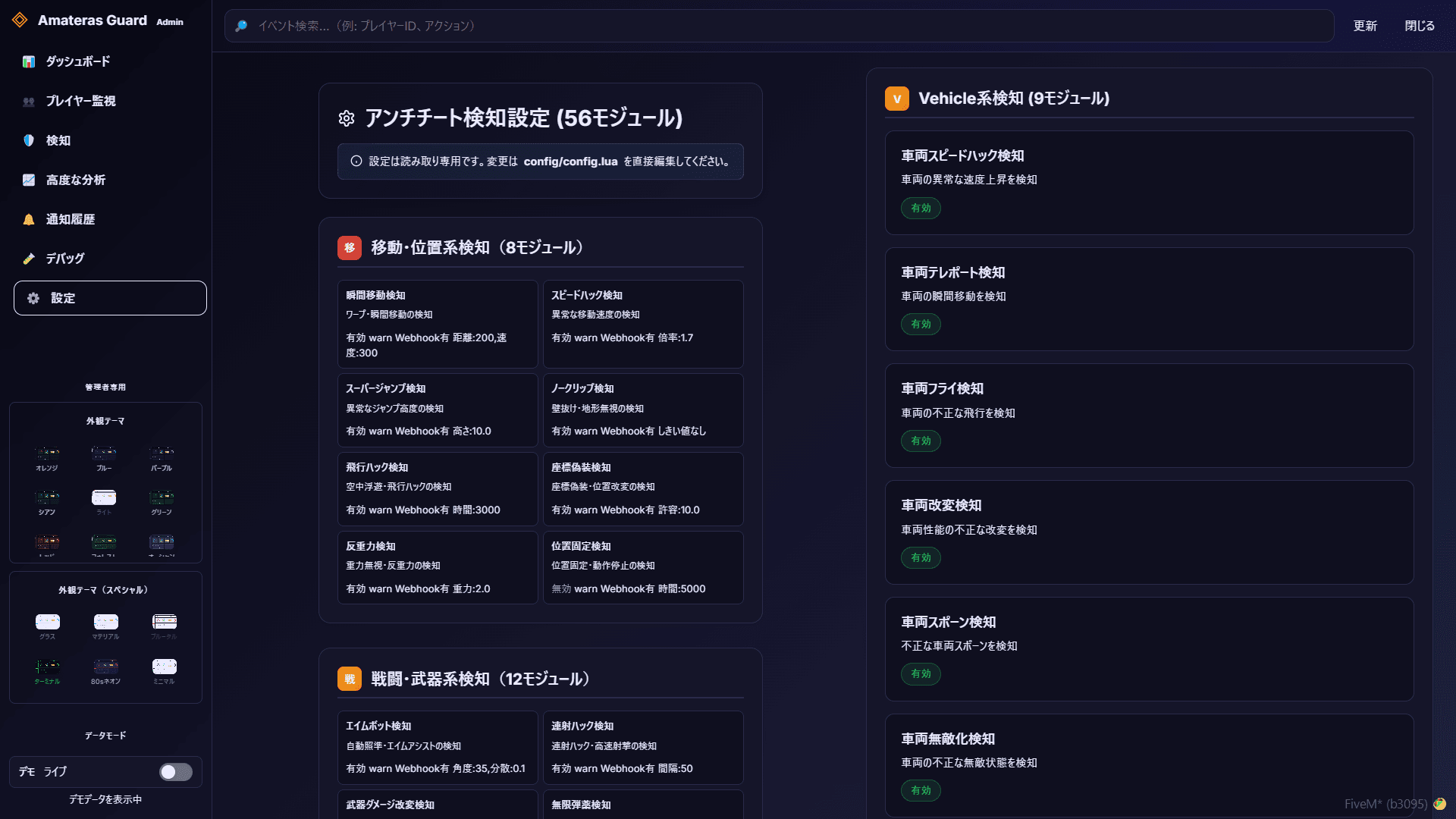The width and height of the screenshot is (1456, 819).
Task: Click the デモデータを表示中 status text
Action: point(105,799)
